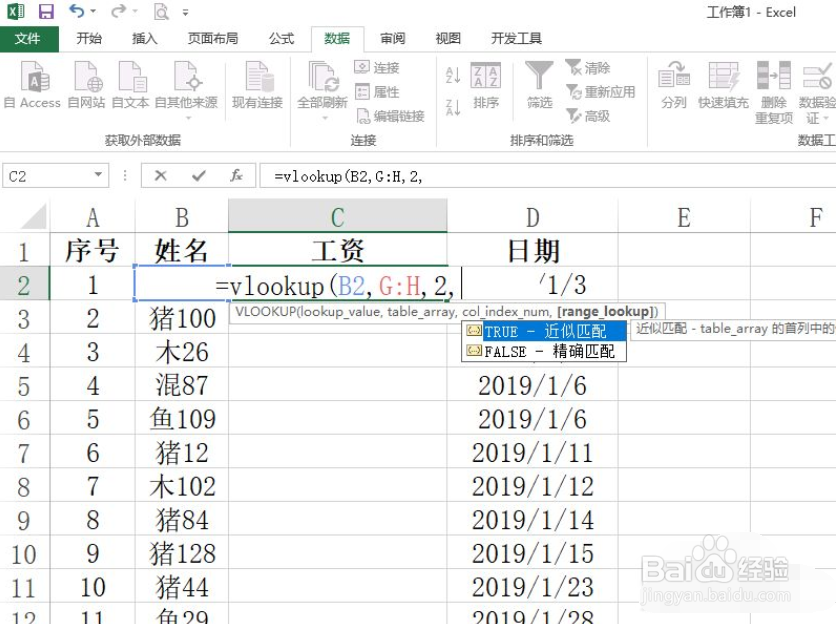
Task: Click 连接 Connections button in ribbon
Action: point(377,67)
